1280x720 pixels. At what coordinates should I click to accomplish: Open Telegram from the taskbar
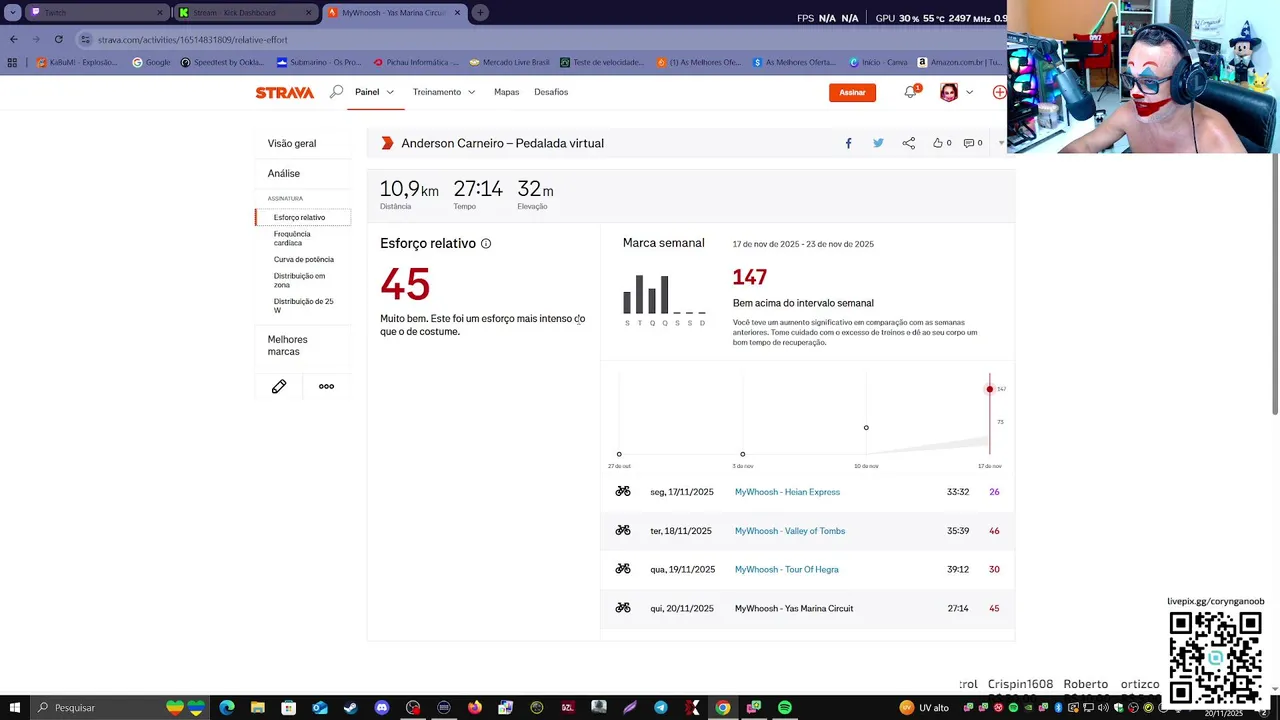[661, 707]
